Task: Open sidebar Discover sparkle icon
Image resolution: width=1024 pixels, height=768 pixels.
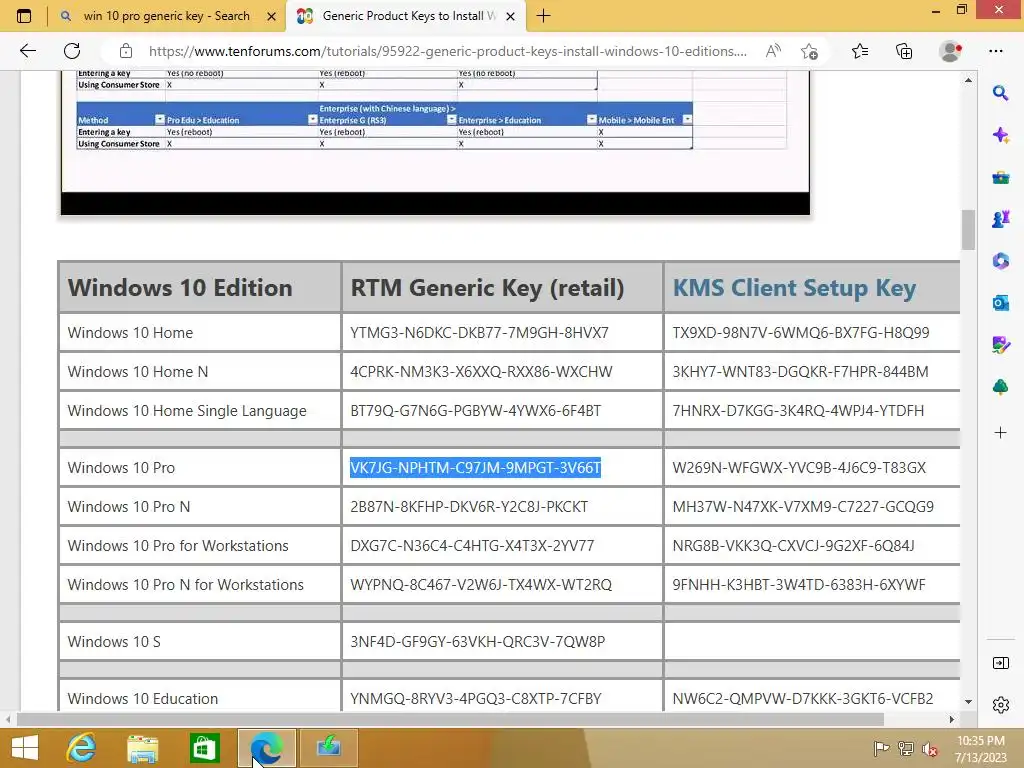Action: click(x=1000, y=135)
